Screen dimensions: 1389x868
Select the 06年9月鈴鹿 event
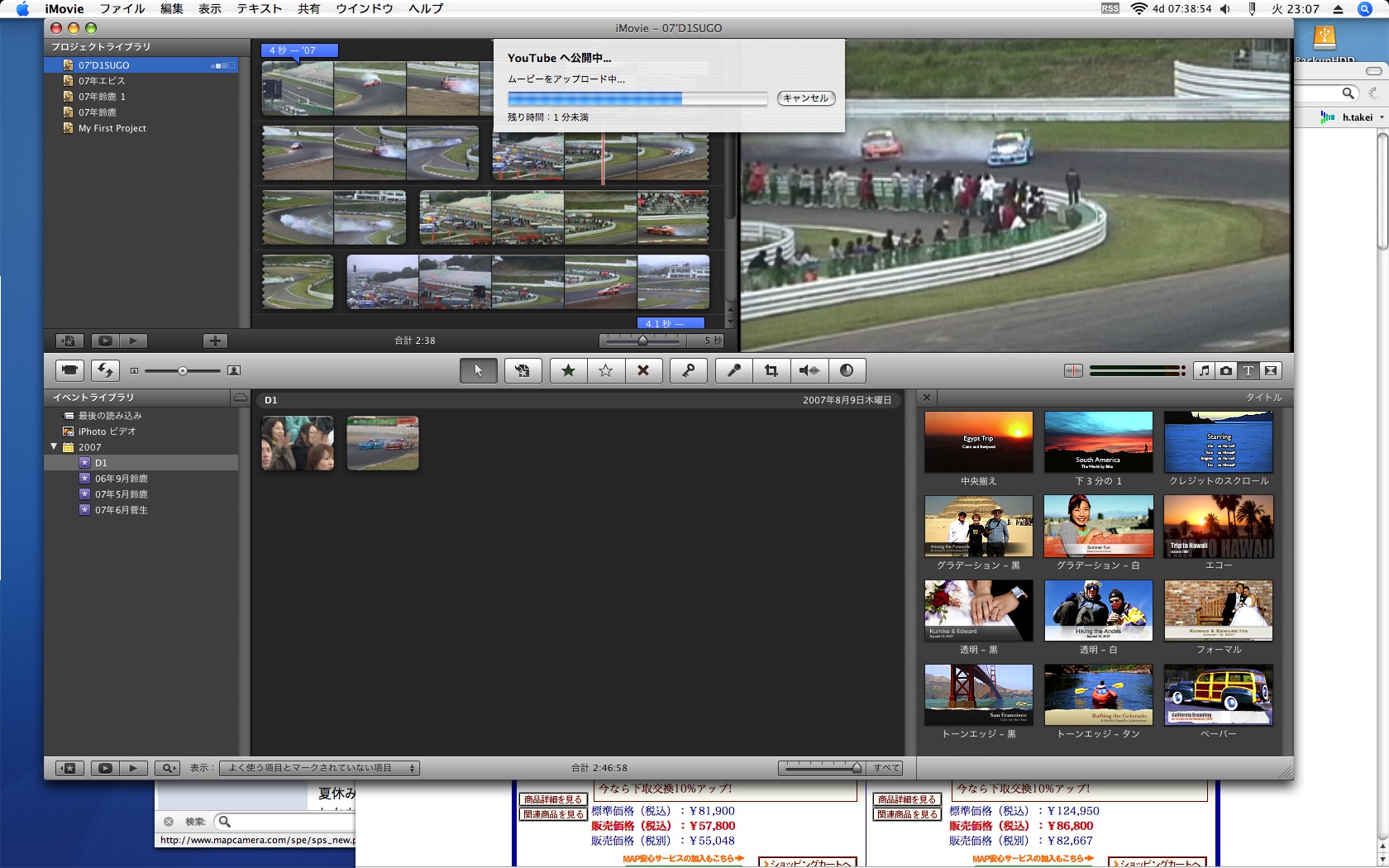point(141,479)
